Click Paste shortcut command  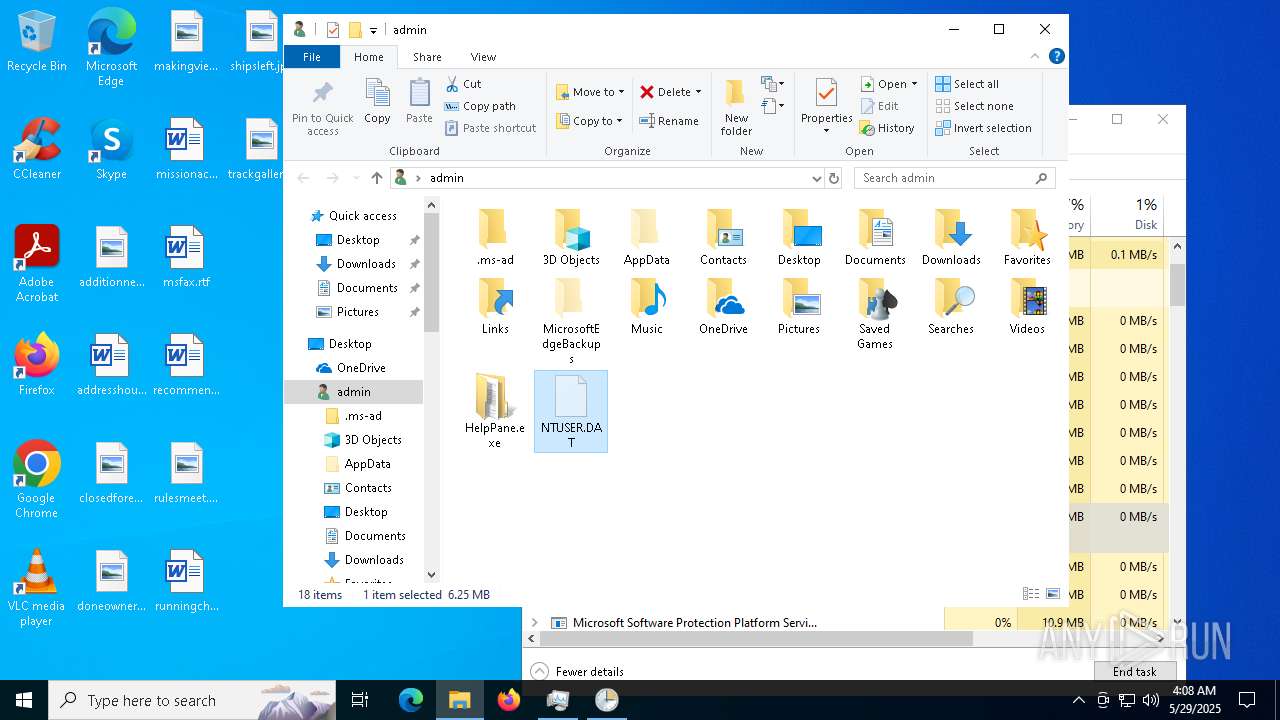pyautogui.click(x=490, y=128)
